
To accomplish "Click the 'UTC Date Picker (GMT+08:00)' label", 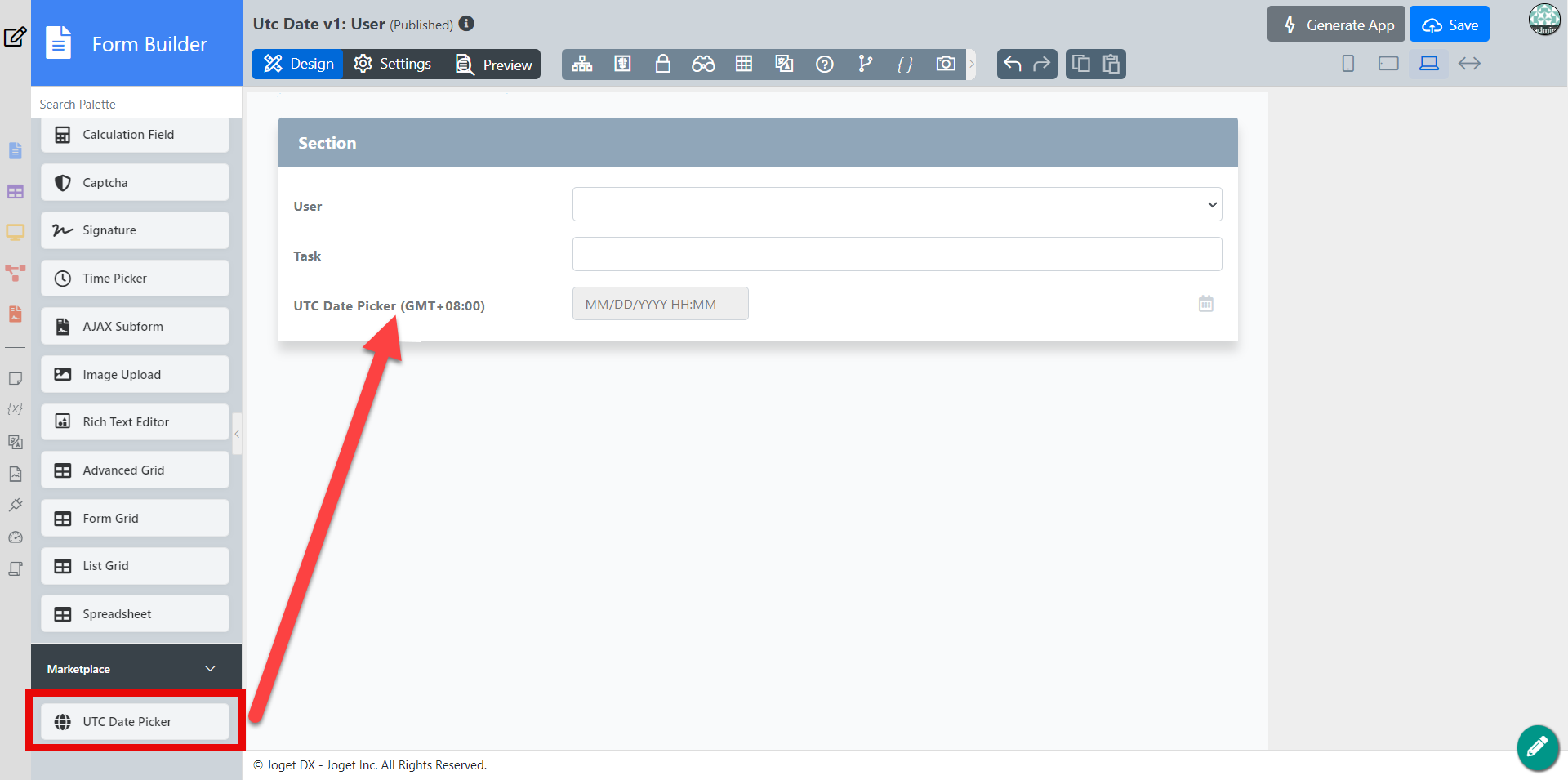I will (389, 305).
